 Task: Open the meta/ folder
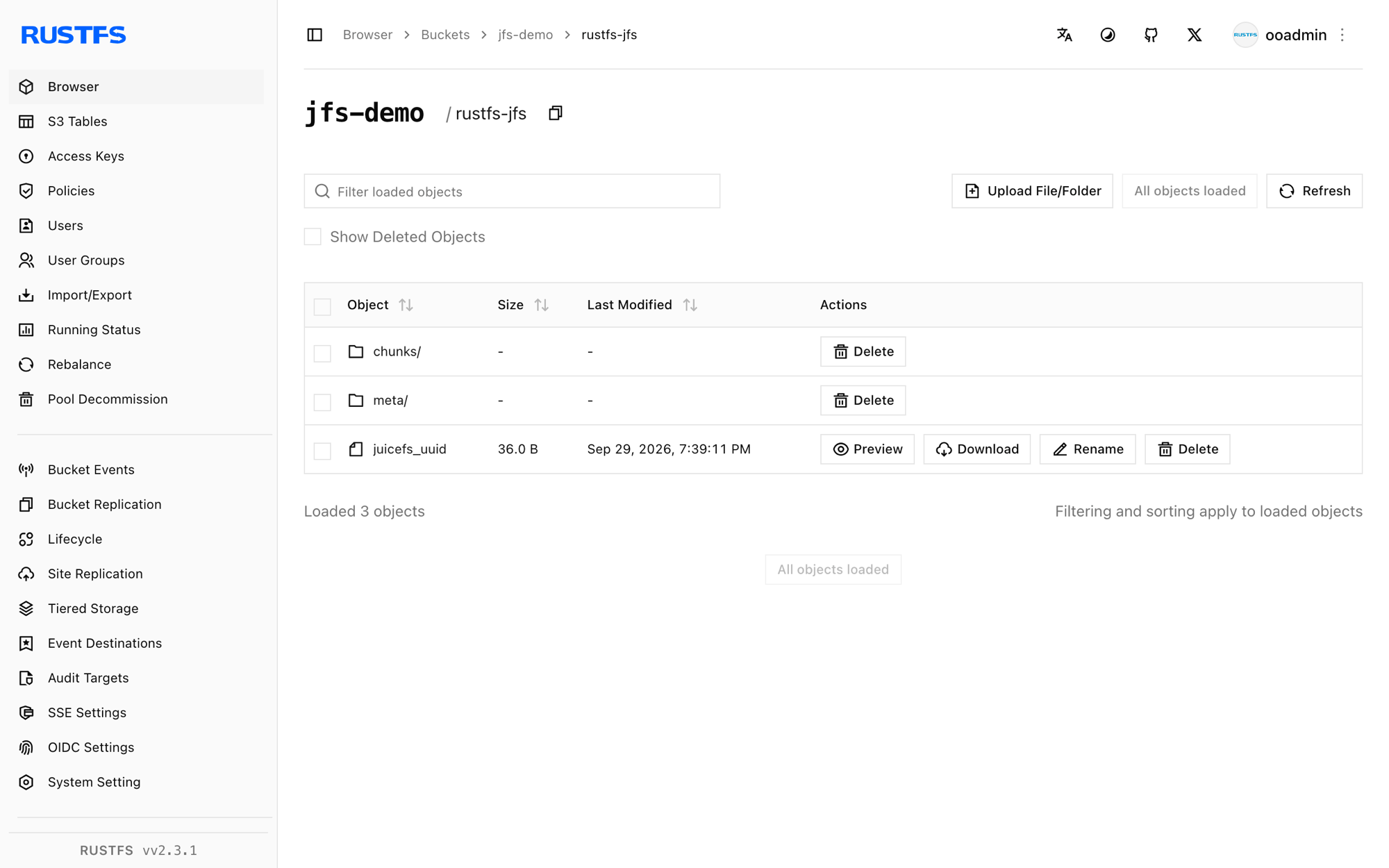pyautogui.click(x=390, y=401)
